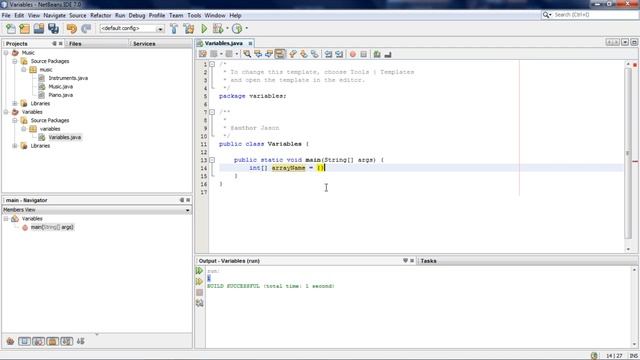Toggle Show Inner Classes in Navigator
The width and height of the screenshot is (640, 360).
(x=67, y=341)
